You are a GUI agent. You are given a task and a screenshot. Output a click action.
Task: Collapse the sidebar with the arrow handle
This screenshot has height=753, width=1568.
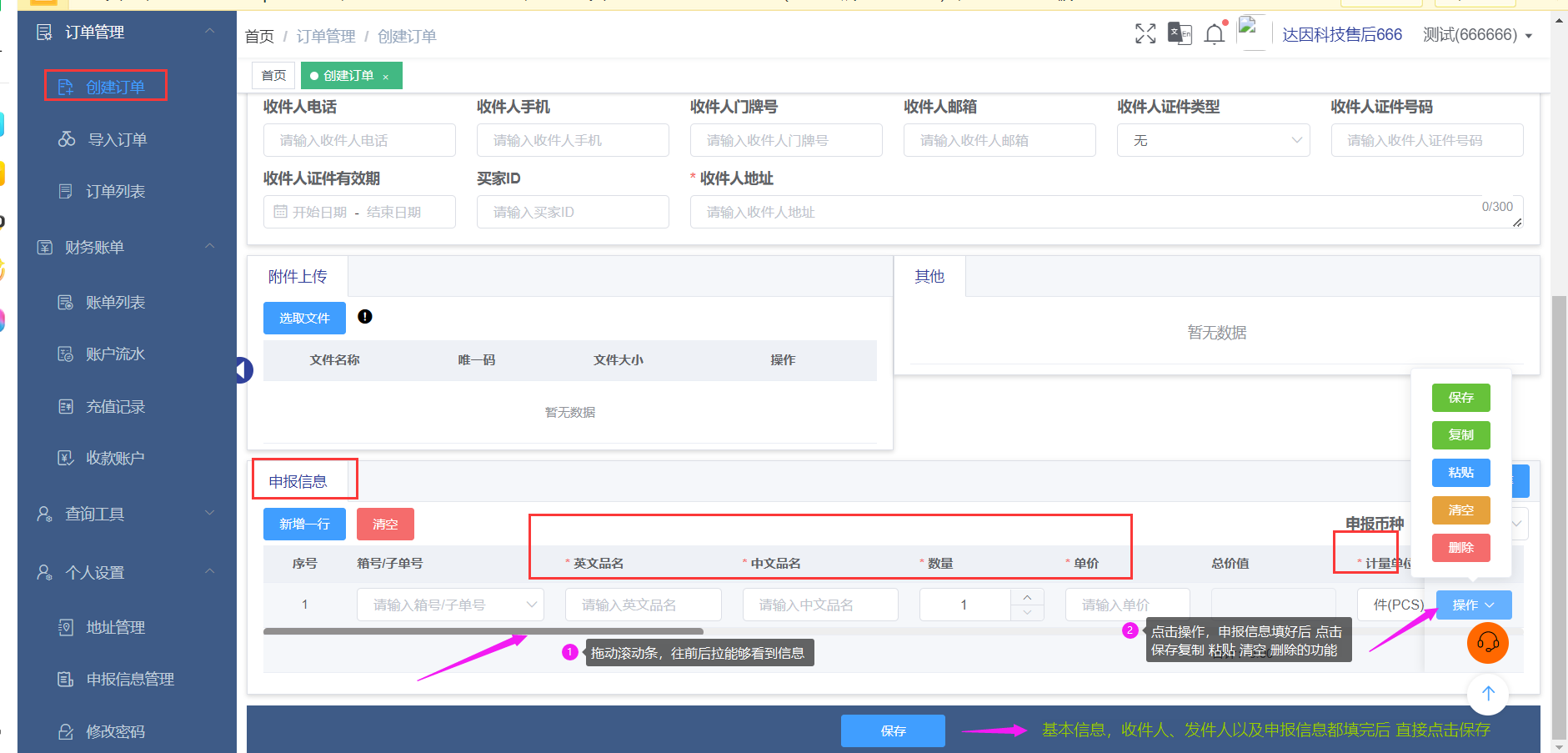(x=243, y=369)
